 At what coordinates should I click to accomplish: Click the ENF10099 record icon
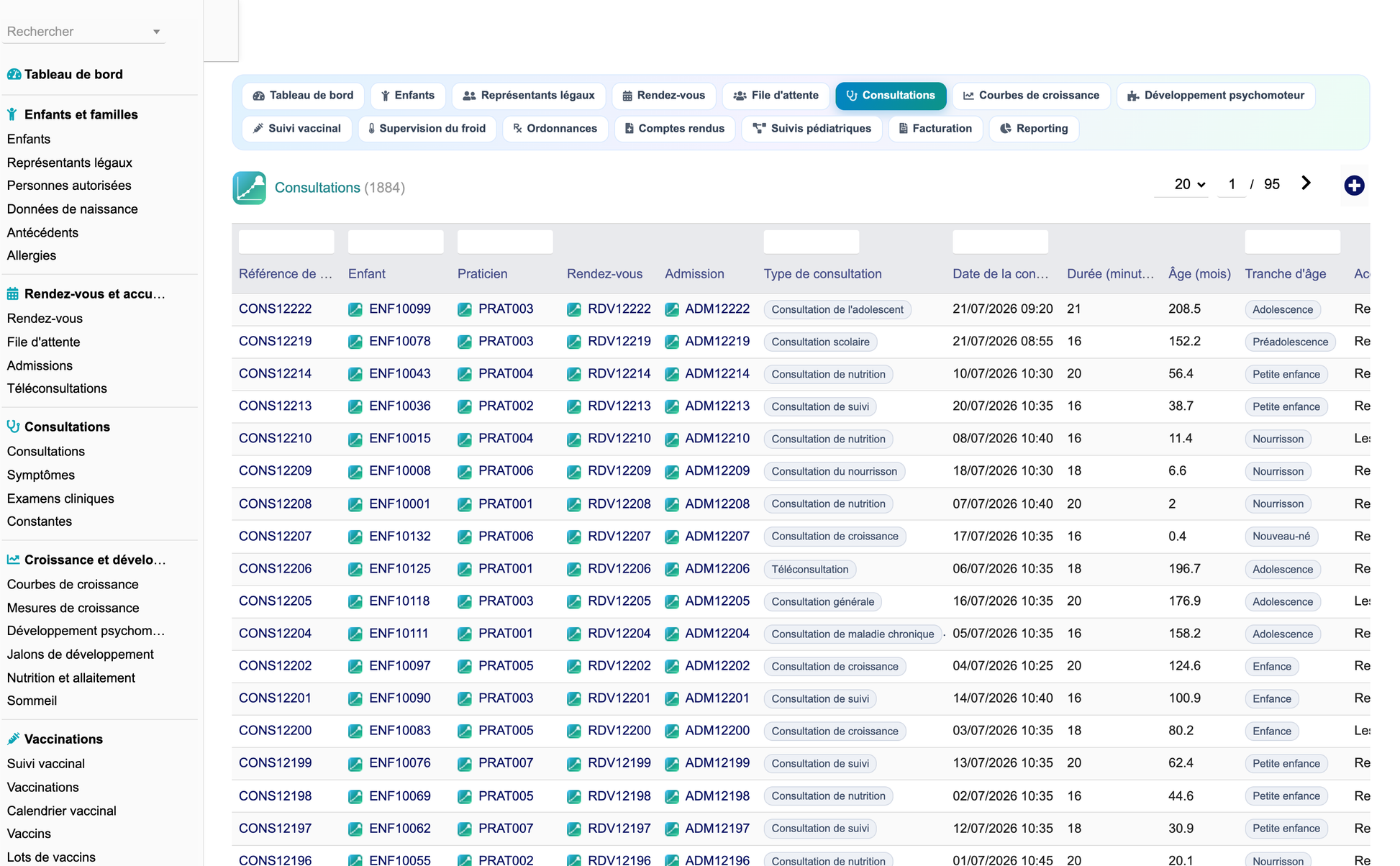click(x=355, y=309)
